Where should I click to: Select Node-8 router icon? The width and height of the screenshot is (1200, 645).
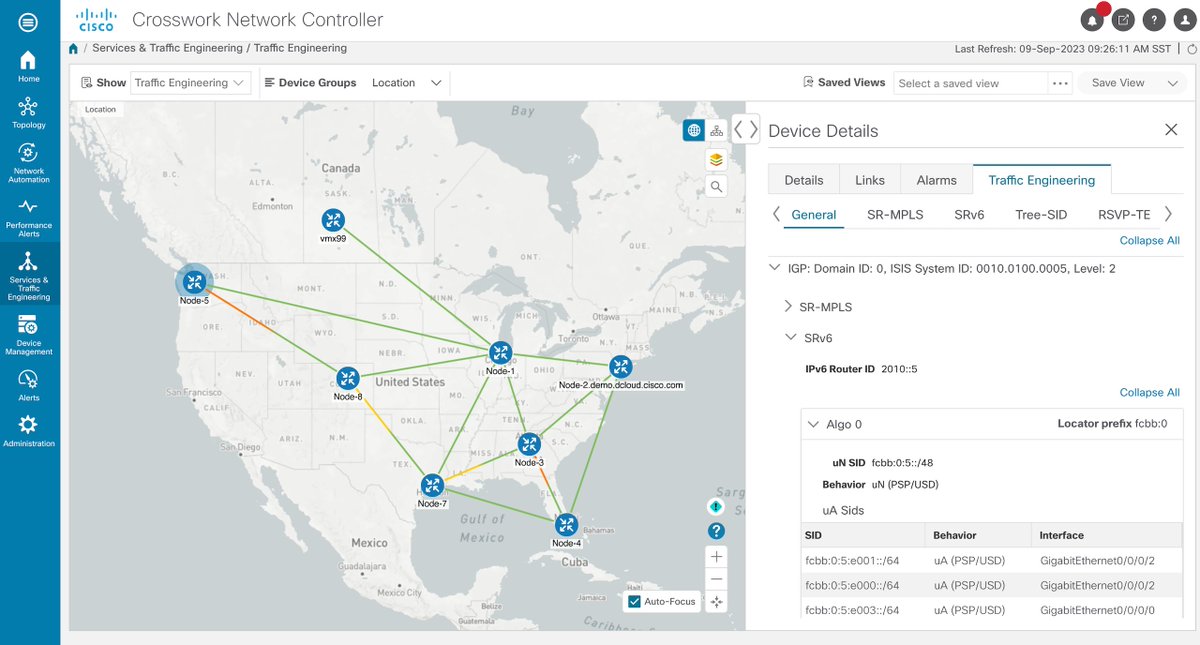(x=347, y=378)
